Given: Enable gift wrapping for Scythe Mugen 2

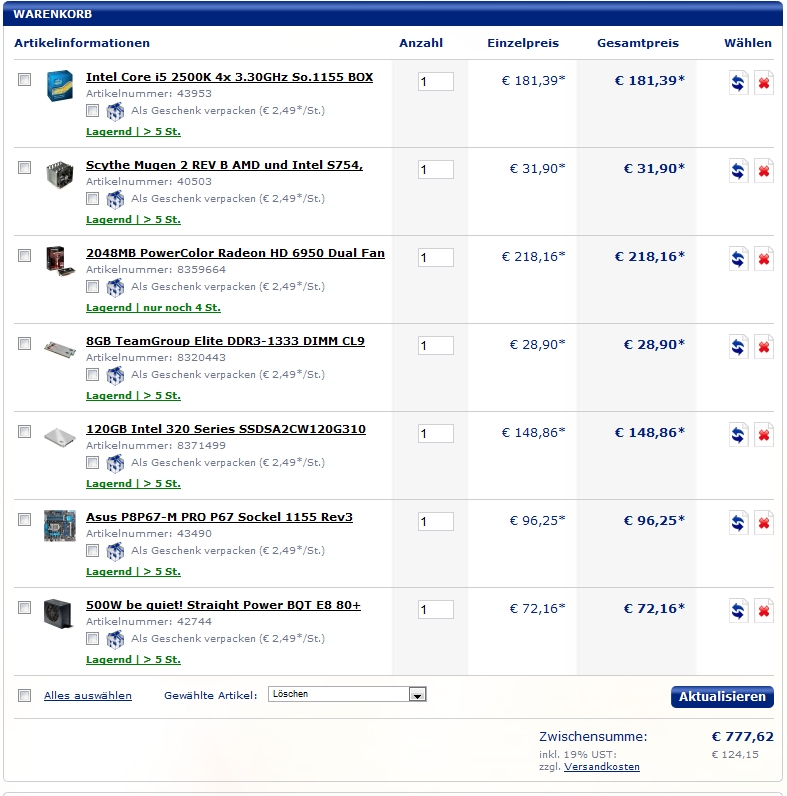Looking at the screenshot, I should click(93, 199).
